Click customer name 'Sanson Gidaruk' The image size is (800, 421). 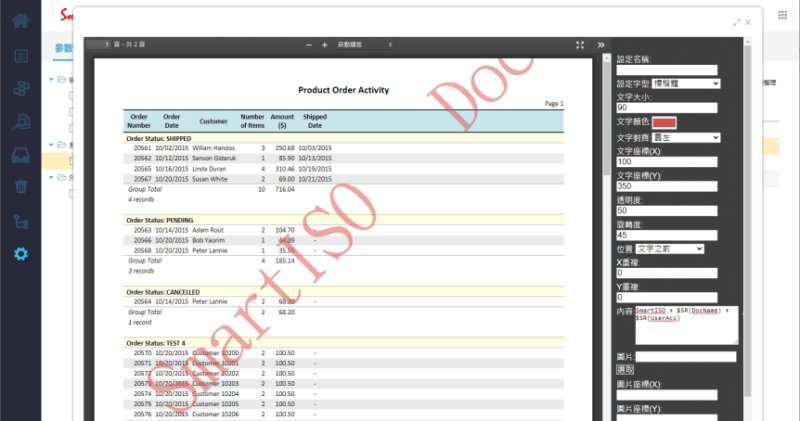point(214,159)
